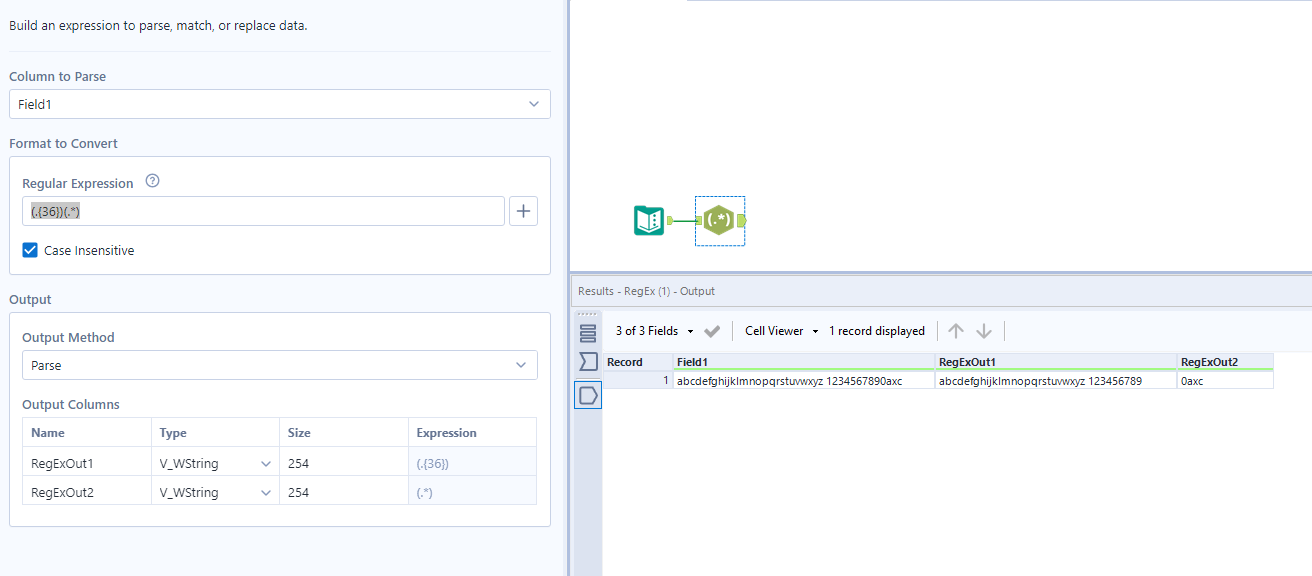Open the Type dropdown for RegExOut1
Screen dimensions: 1312x576
click(267, 461)
